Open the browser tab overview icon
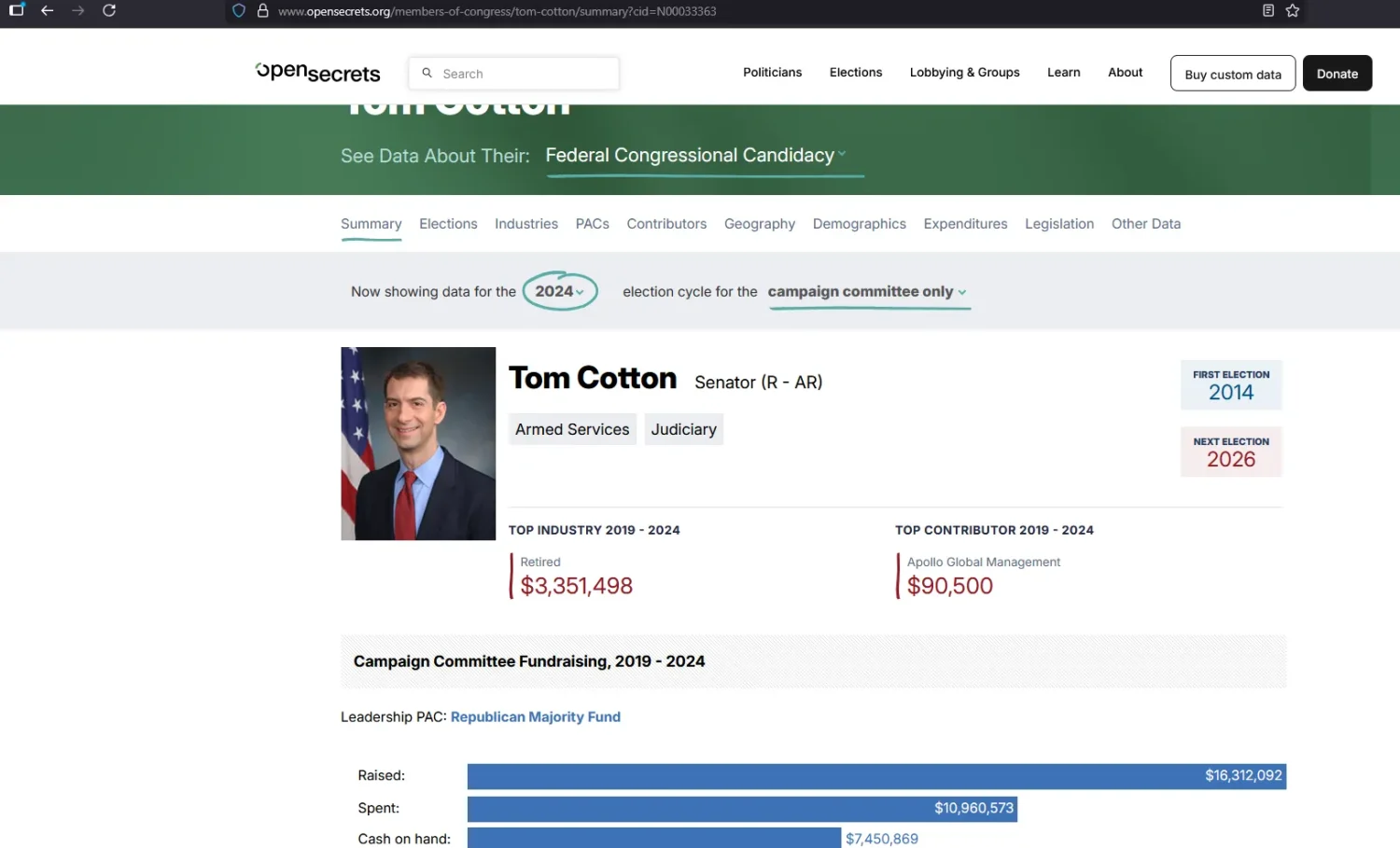 point(17,10)
